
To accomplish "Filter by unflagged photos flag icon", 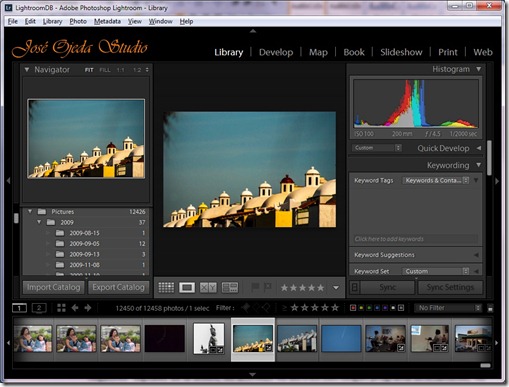I will pyautogui.click(x=256, y=308).
